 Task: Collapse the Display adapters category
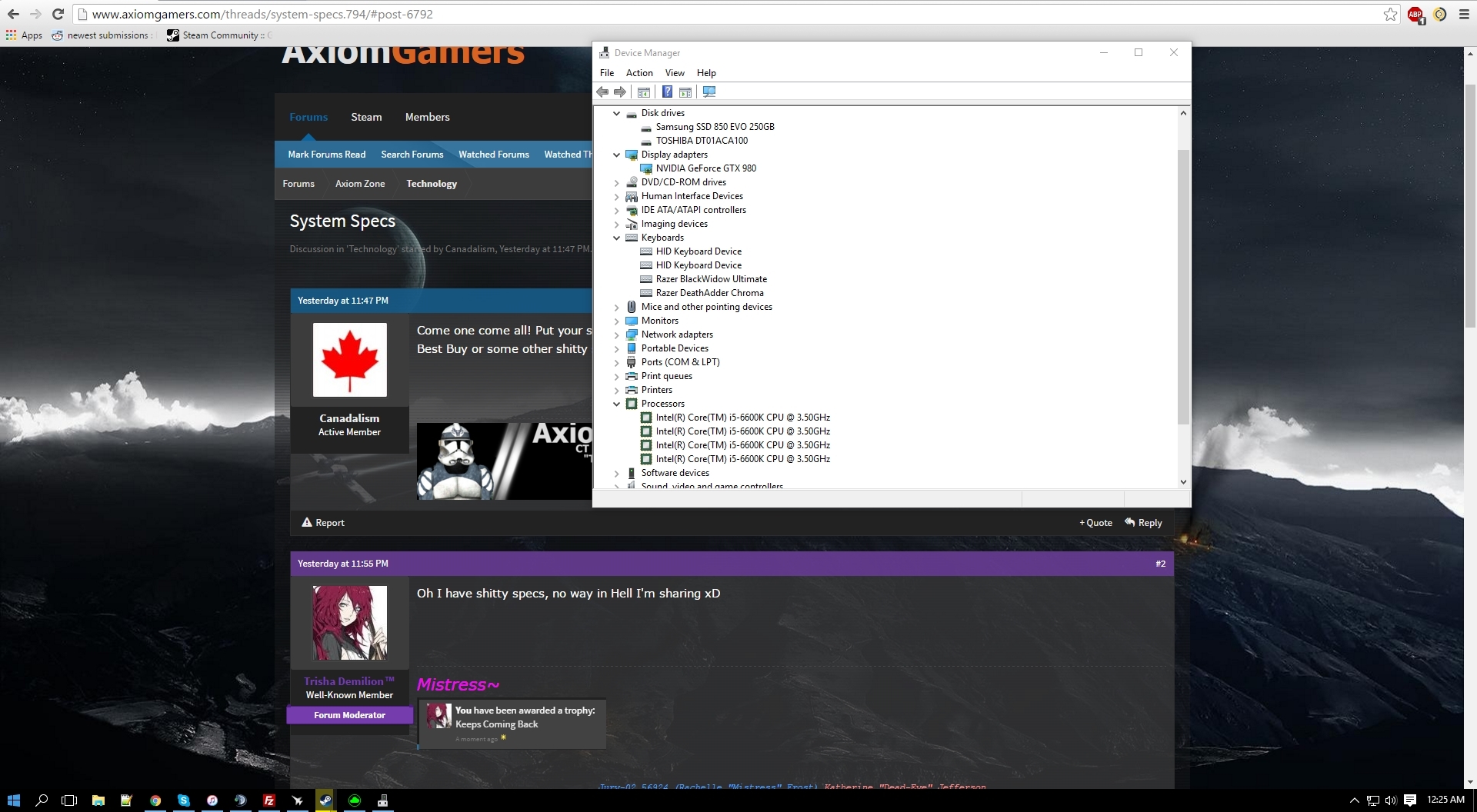(616, 155)
